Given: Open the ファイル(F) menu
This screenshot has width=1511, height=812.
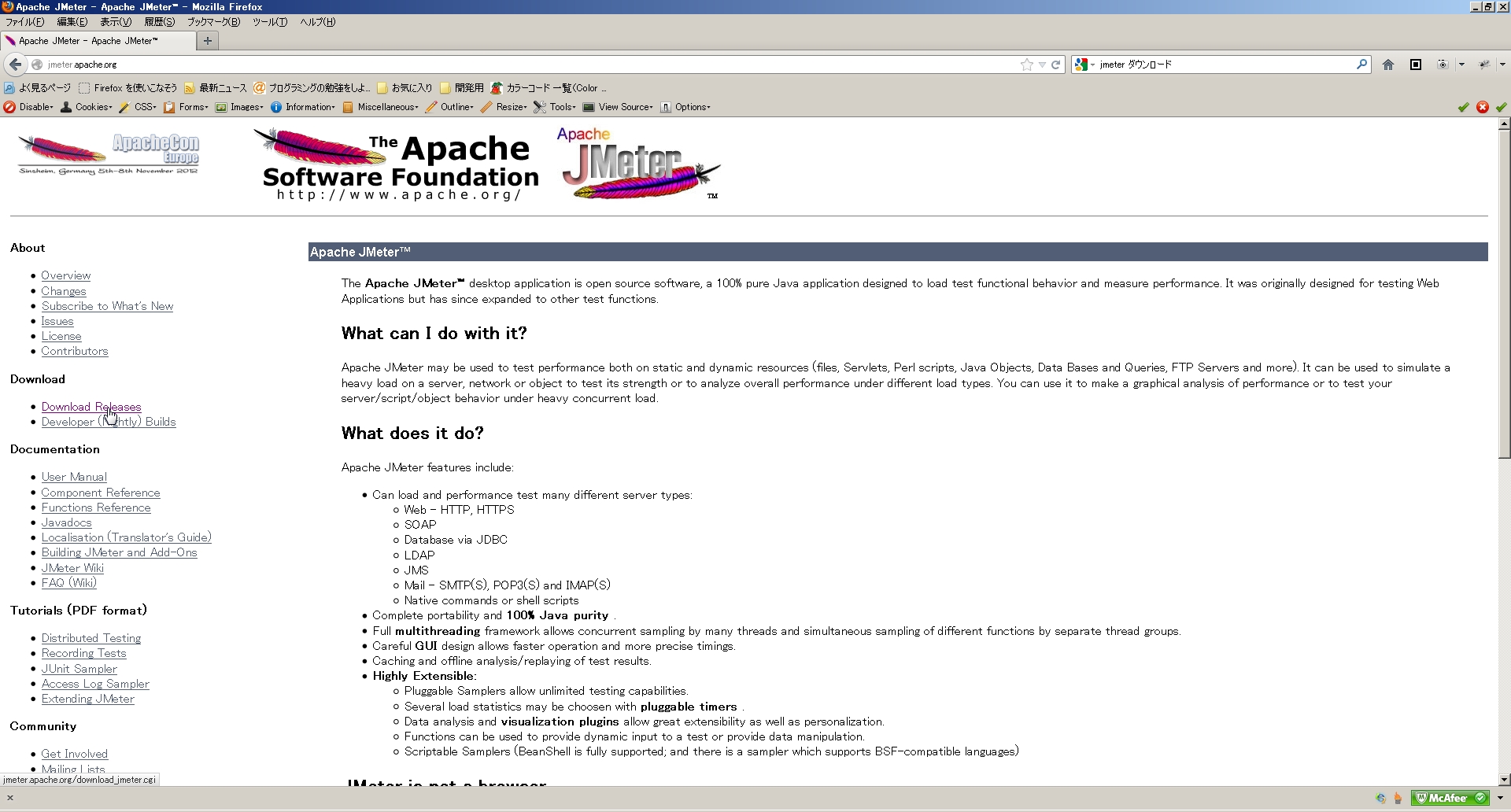Looking at the screenshot, I should point(25,22).
